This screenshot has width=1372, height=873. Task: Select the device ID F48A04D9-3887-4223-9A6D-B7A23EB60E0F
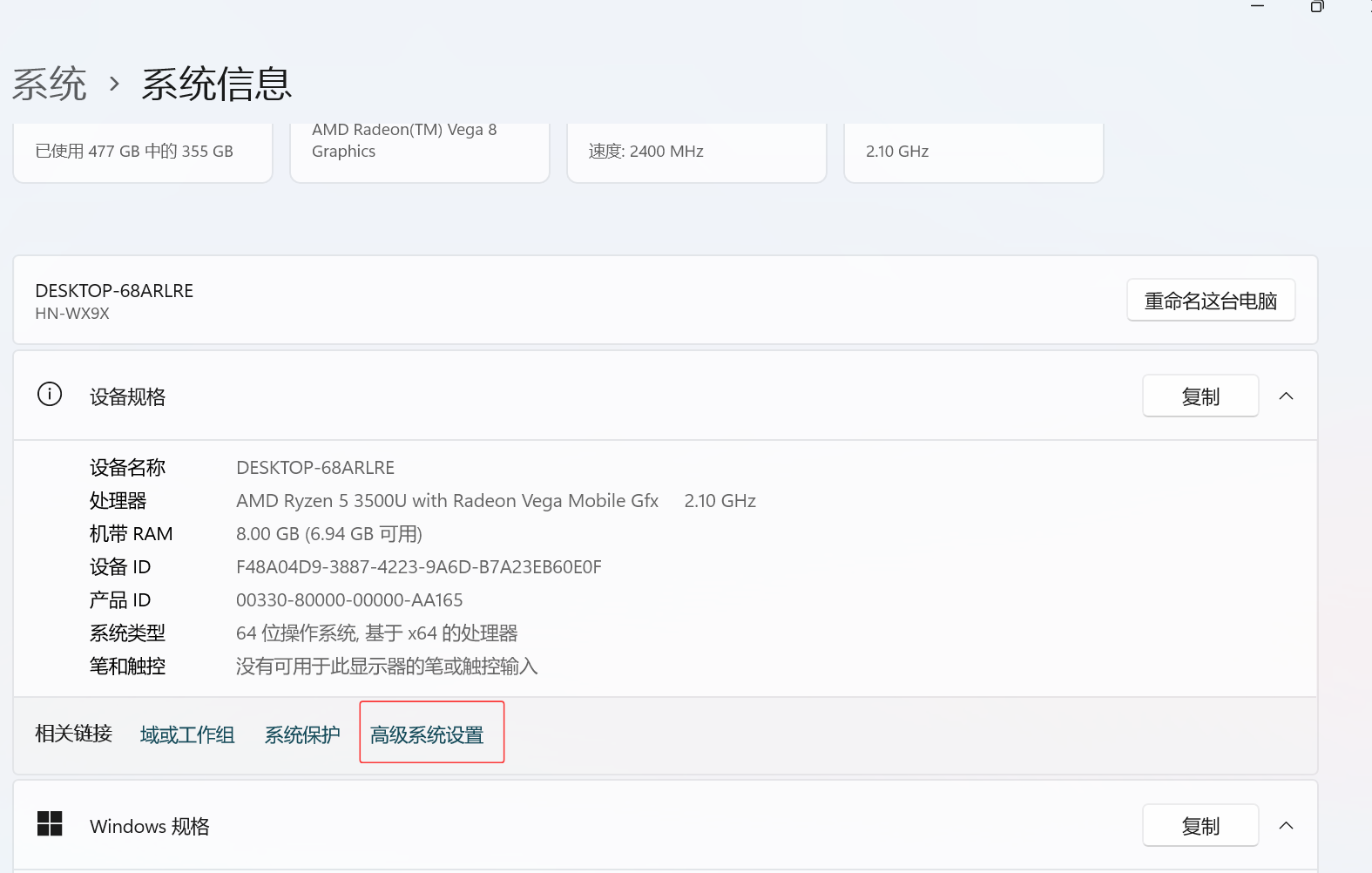click(419, 567)
